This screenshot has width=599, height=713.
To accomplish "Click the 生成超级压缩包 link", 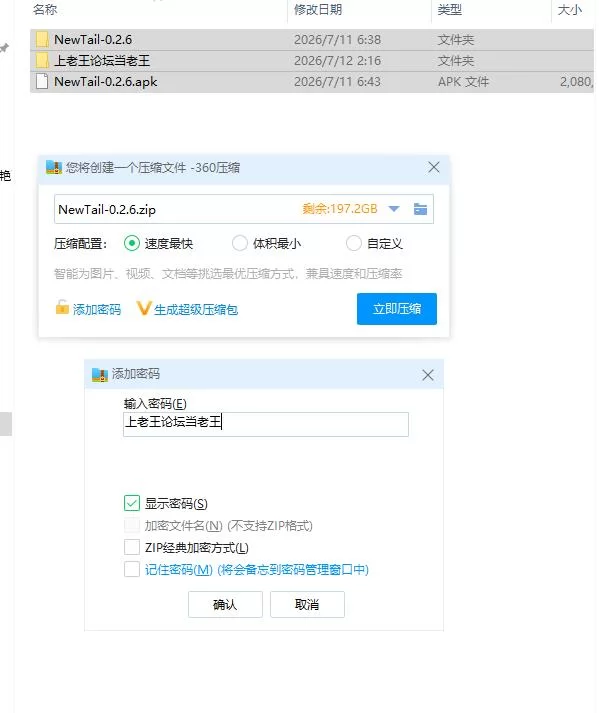I will (x=196, y=310).
